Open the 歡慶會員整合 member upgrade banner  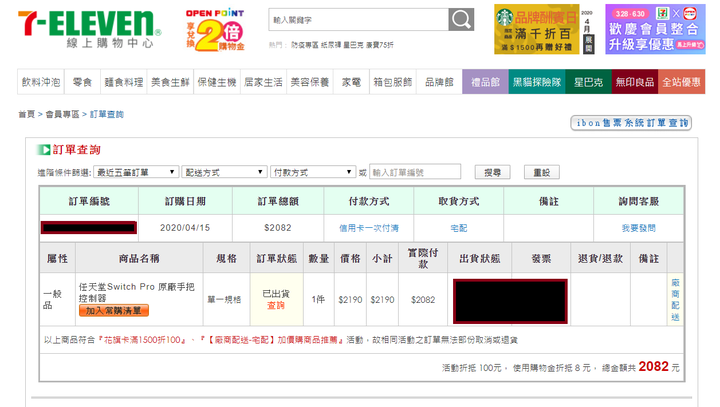coord(655,29)
